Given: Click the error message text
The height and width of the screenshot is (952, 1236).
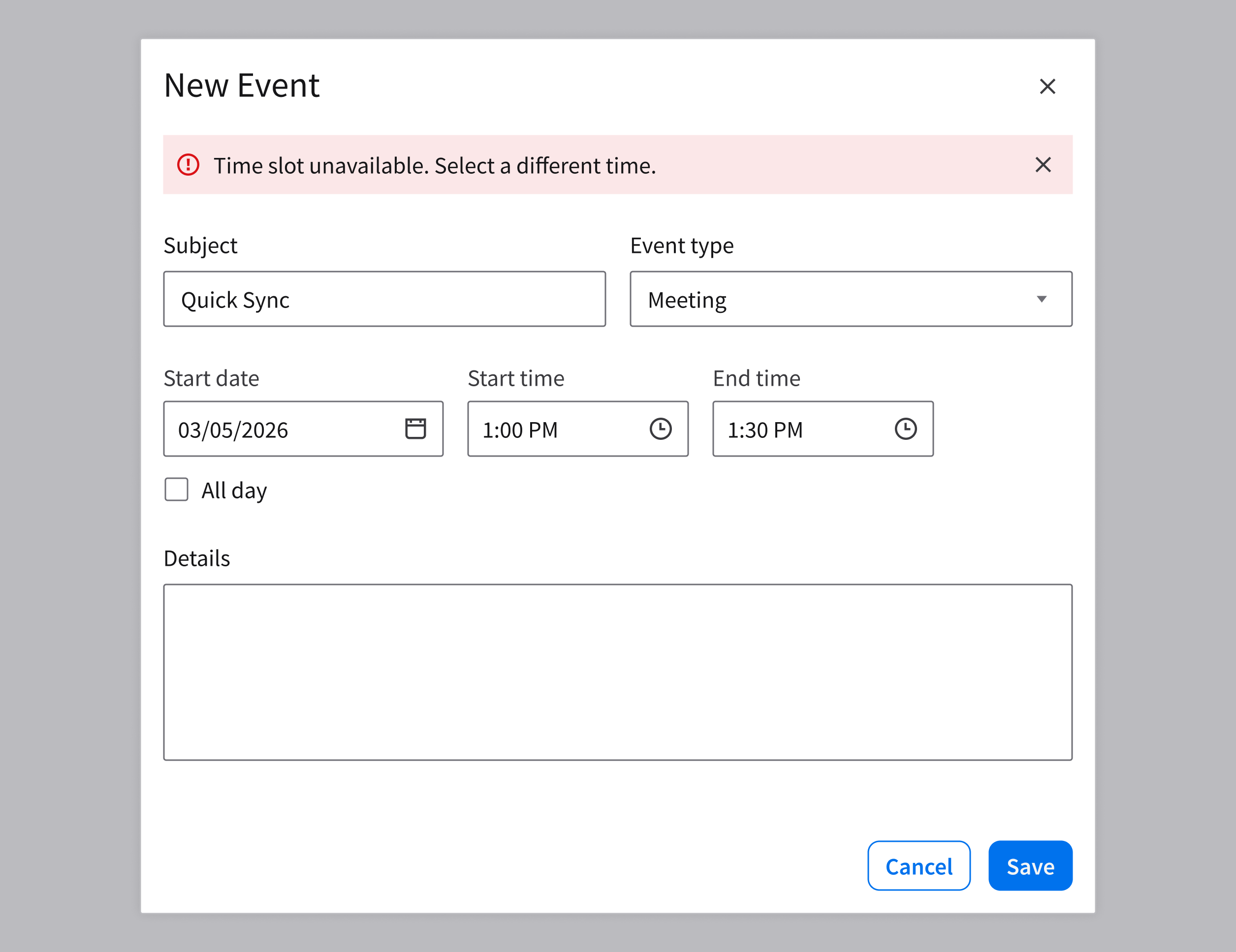Looking at the screenshot, I should [434, 166].
